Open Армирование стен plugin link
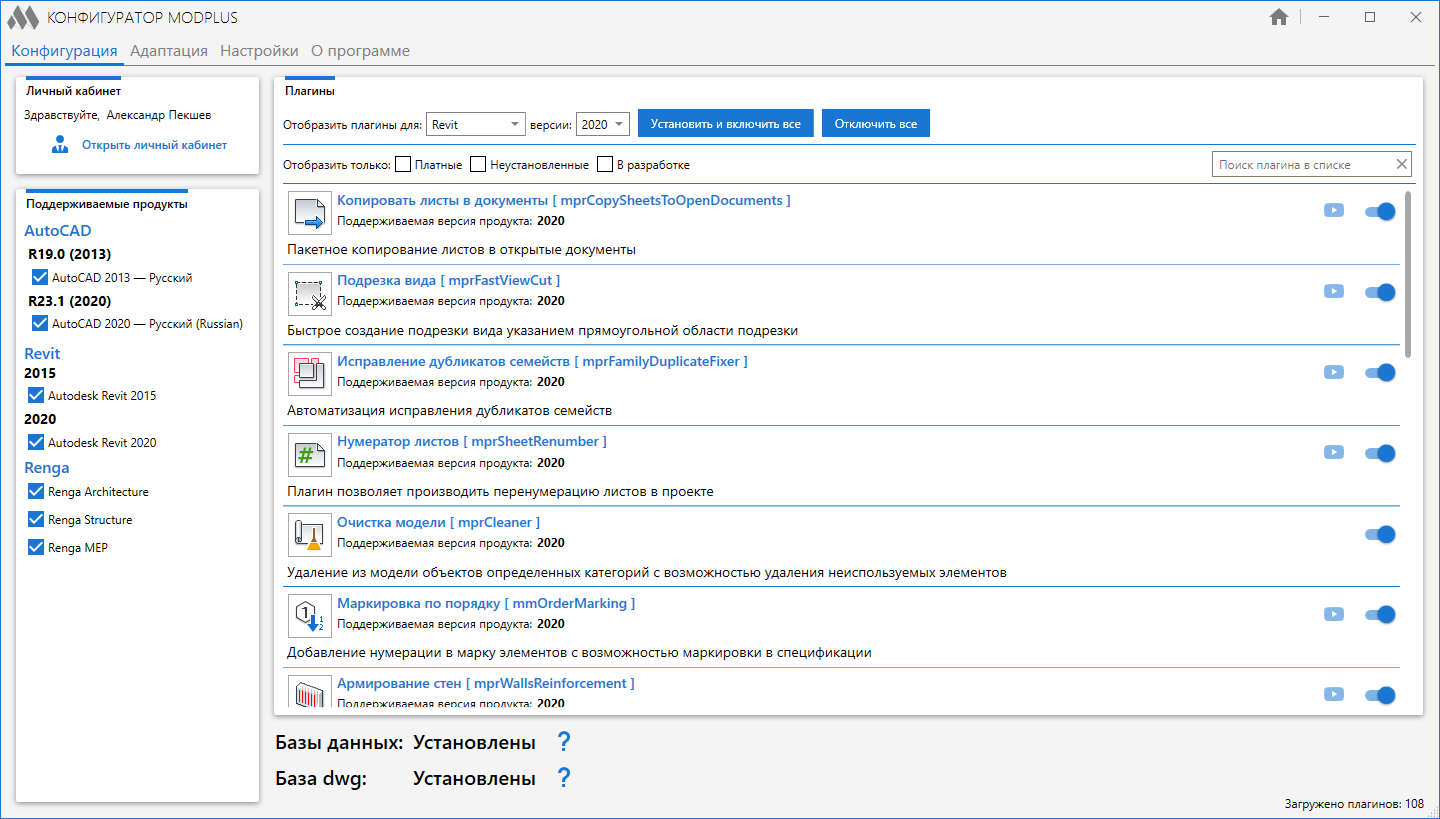Screen dimensions: 1440x819 [486, 683]
